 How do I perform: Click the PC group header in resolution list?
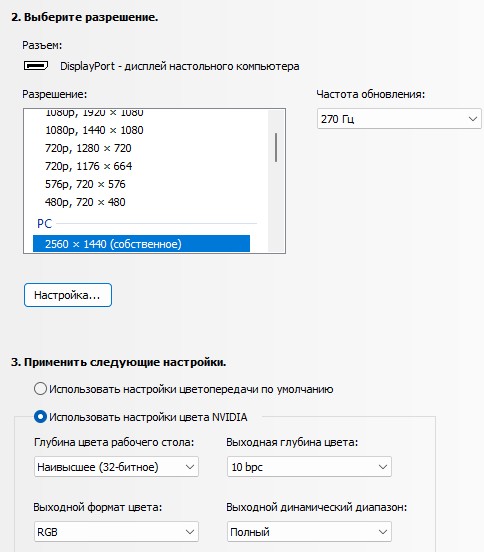click(x=44, y=224)
